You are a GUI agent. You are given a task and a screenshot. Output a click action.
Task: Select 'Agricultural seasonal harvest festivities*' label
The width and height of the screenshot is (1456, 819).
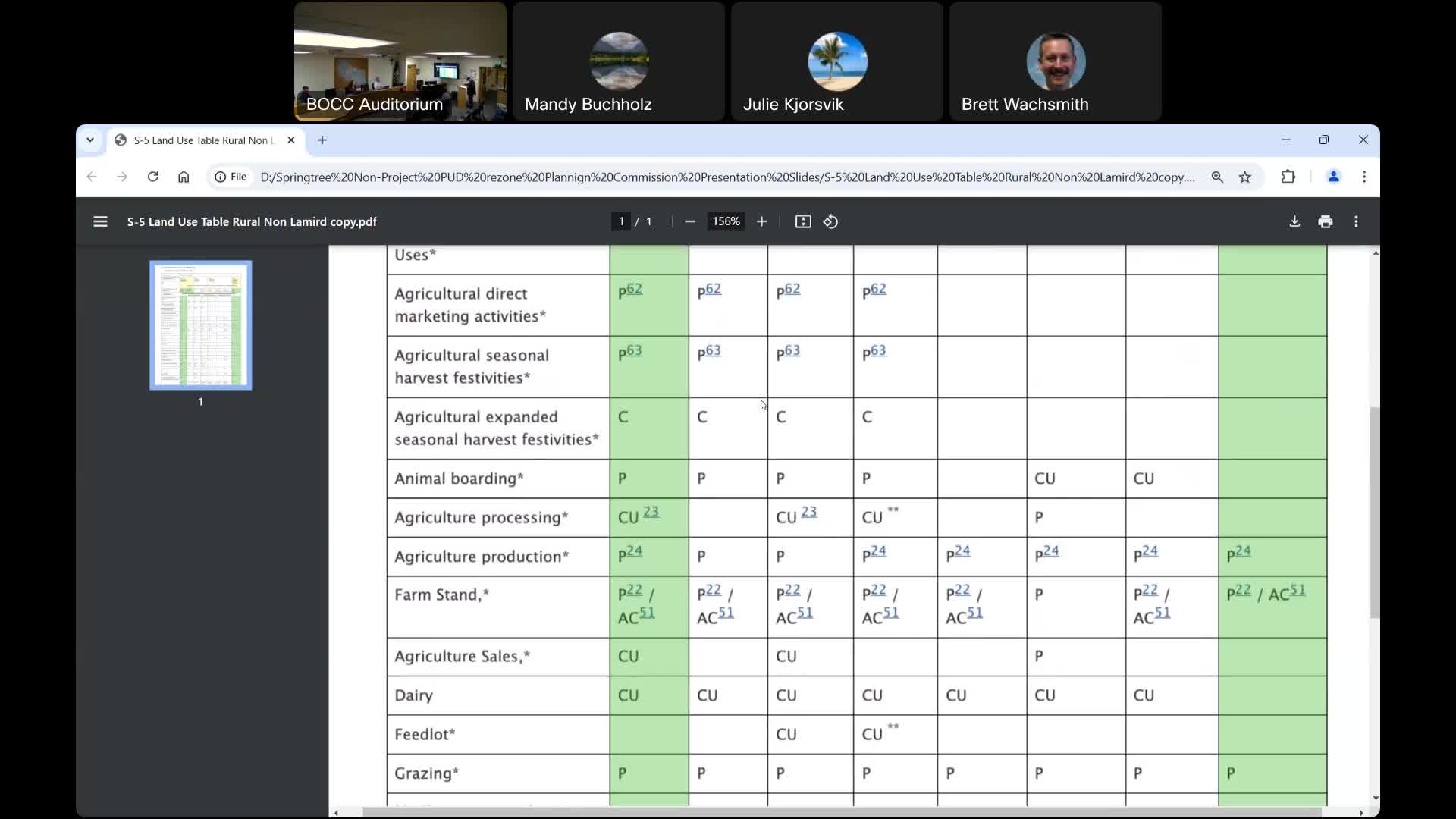click(471, 366)
